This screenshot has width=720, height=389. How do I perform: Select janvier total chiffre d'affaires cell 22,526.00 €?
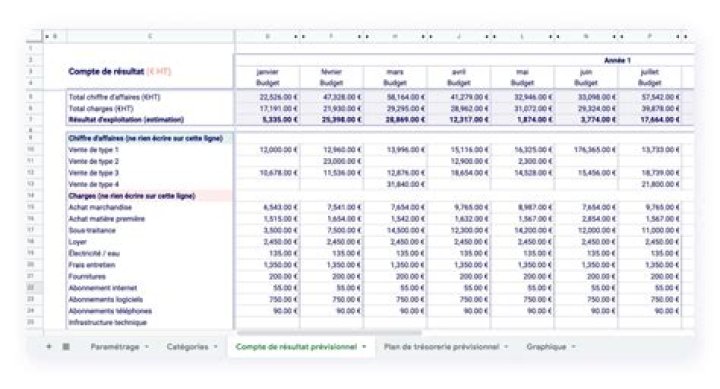267,97
